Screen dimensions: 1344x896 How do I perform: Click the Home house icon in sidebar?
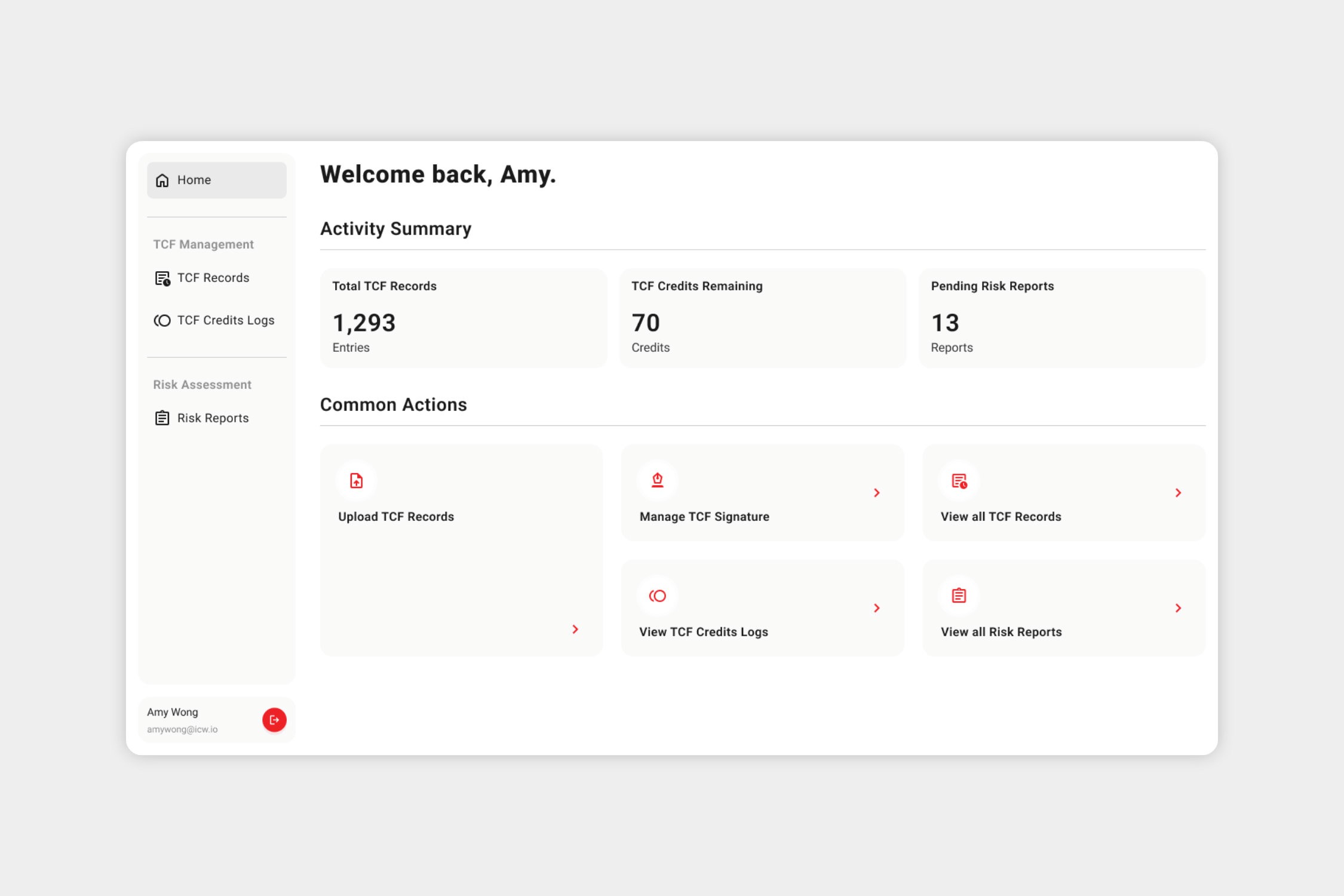tap(162, 180)
